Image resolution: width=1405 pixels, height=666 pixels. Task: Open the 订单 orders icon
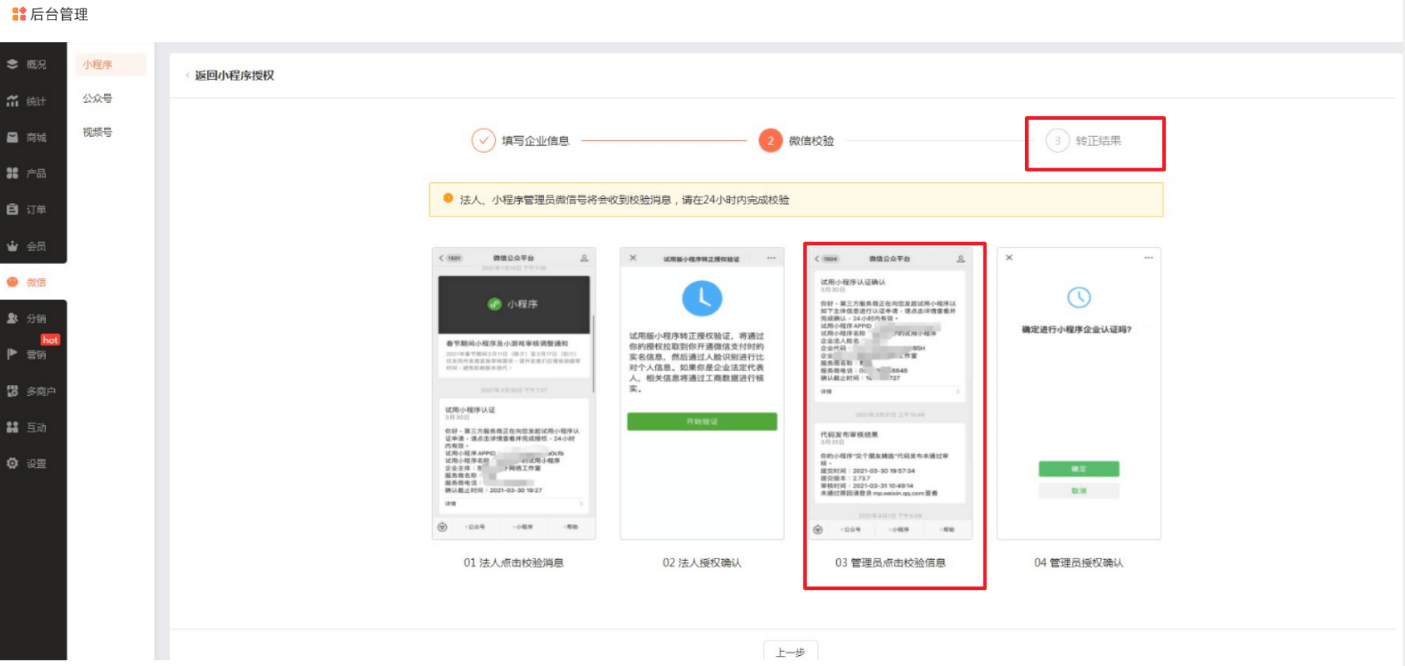[12, 209]
